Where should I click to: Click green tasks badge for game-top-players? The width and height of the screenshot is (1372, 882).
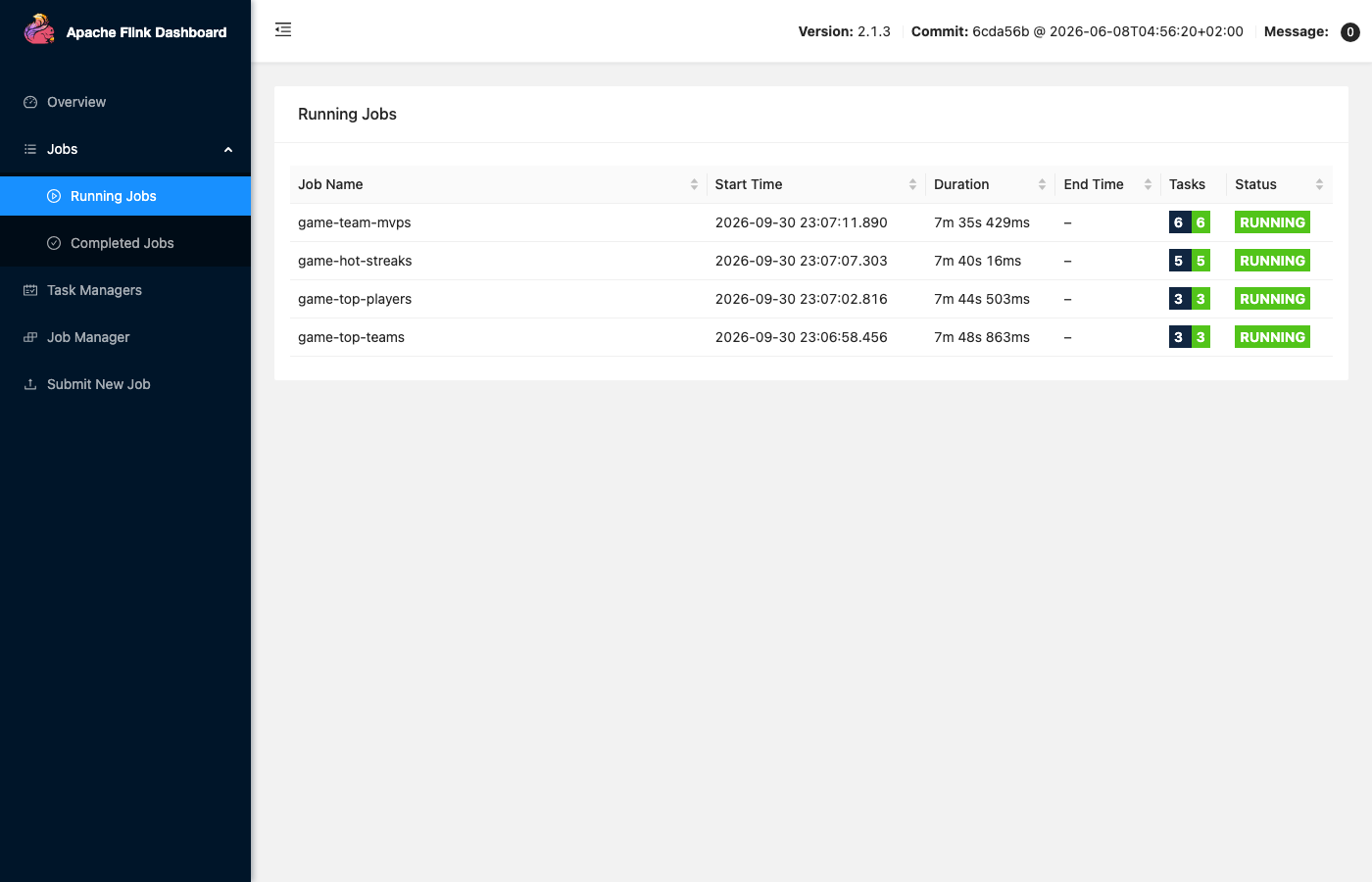(1200, 299)
